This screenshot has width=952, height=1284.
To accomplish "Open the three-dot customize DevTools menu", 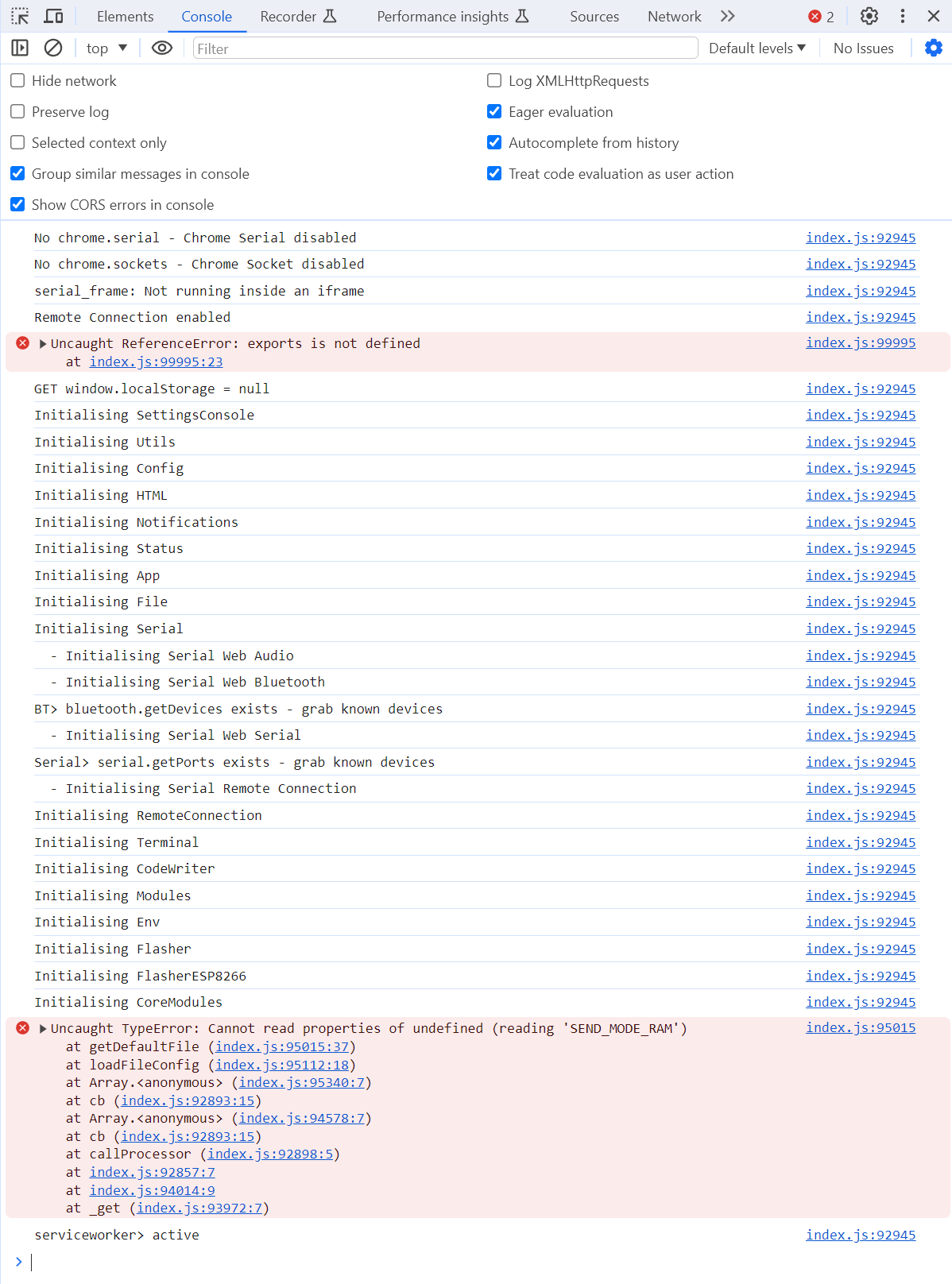I will coord(903,16).
